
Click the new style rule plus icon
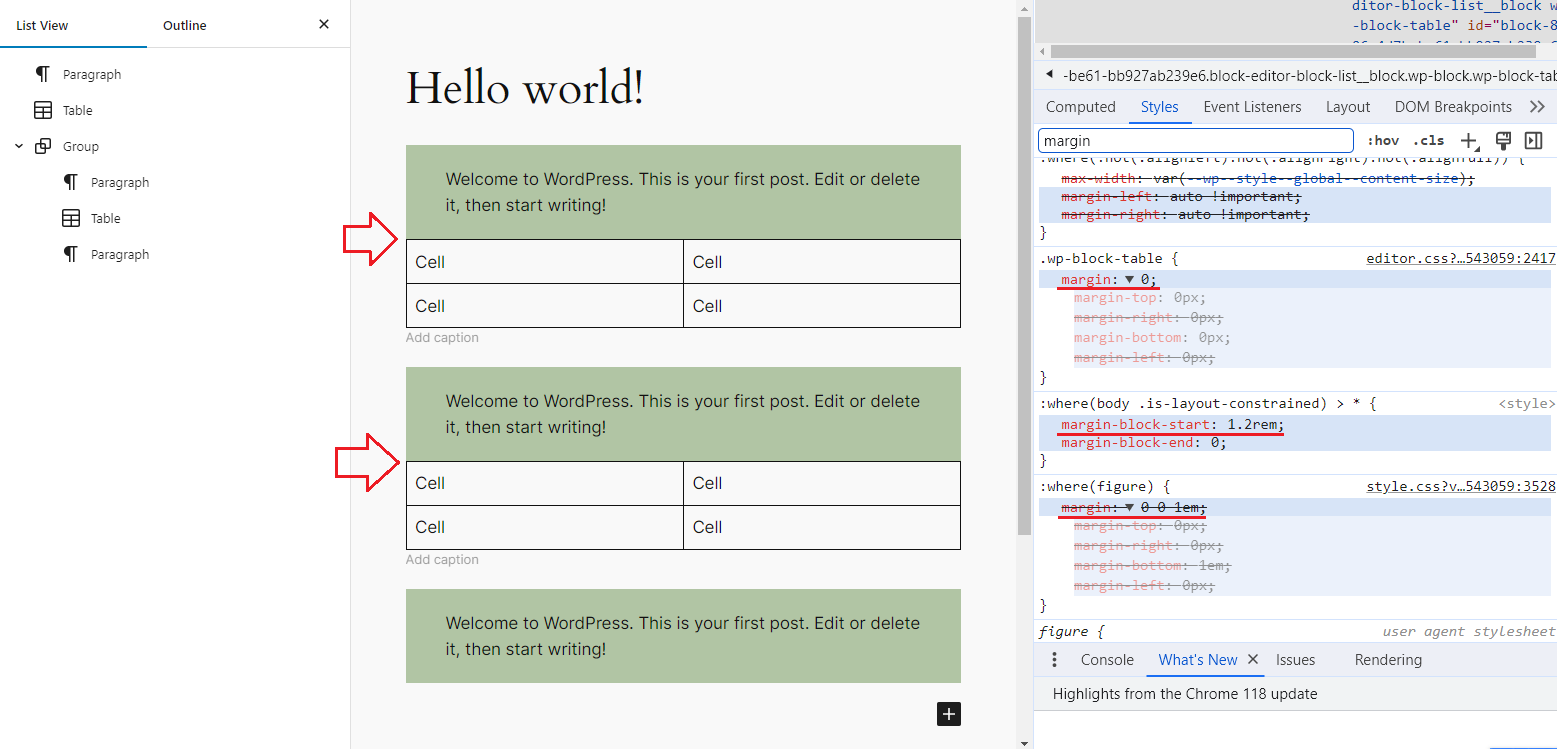(1468, 140)
